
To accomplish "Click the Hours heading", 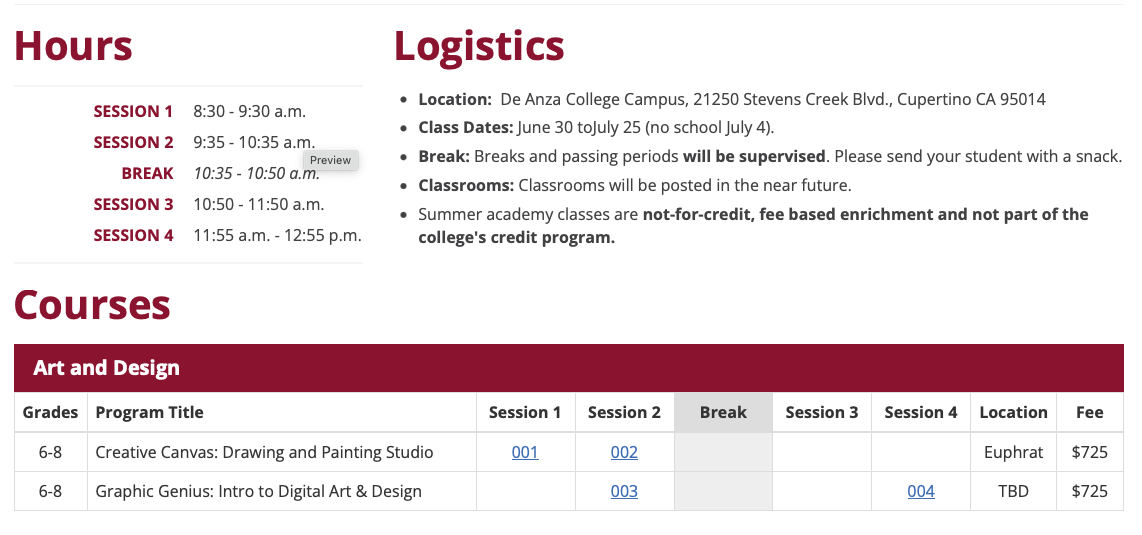I will 73,46.
